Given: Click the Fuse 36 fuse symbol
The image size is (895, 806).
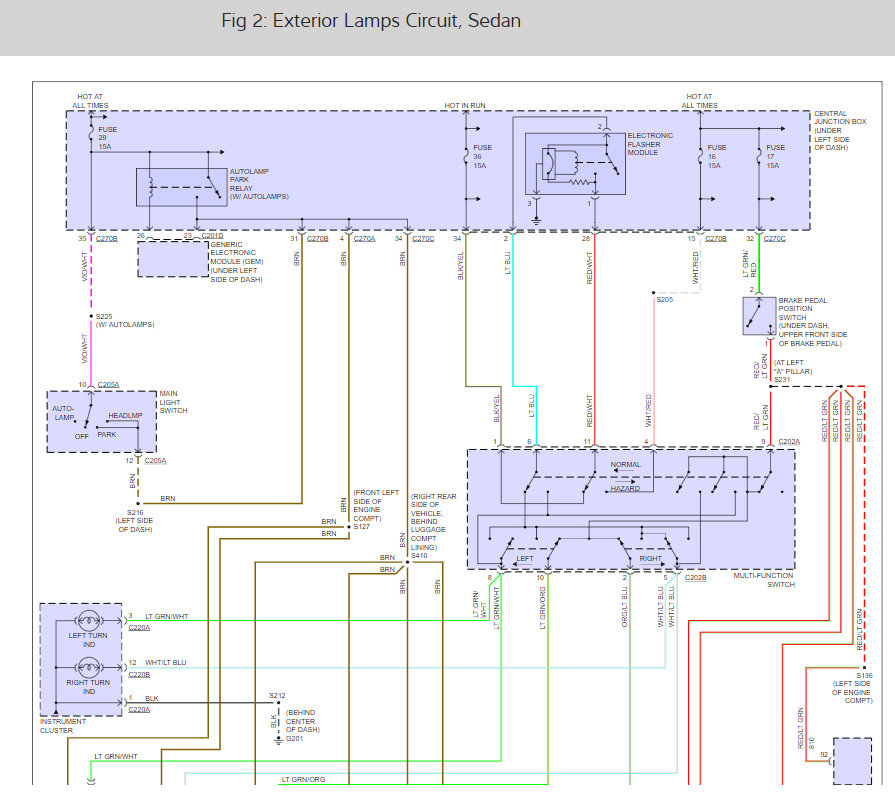Looking at the screenshot, I should click(x=466, y=156).
